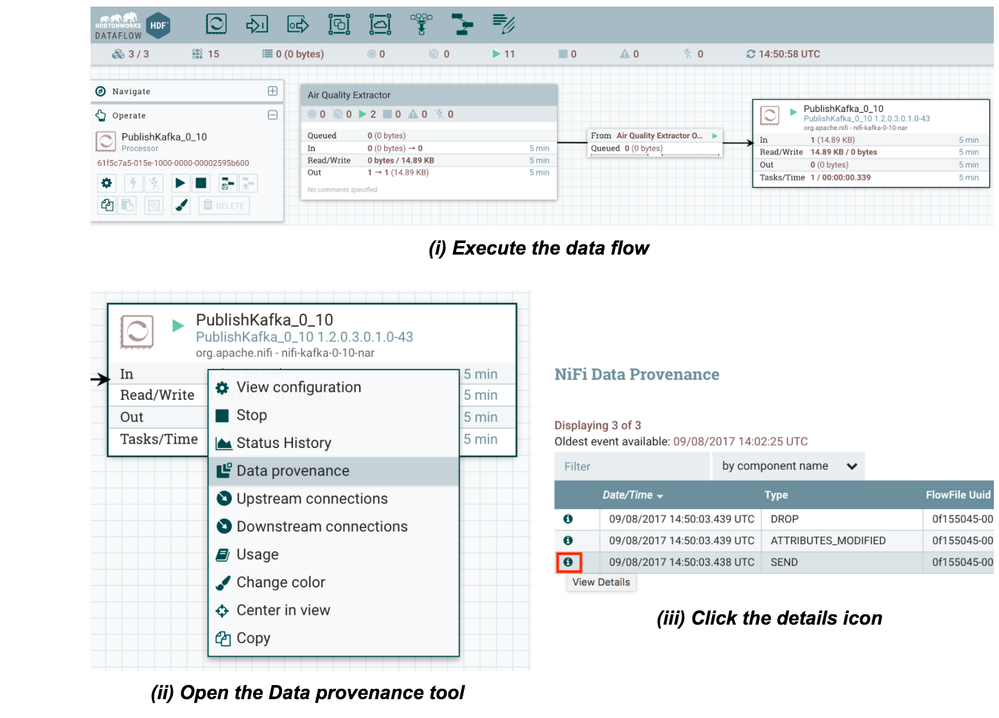Choose Center in view in the context menu
Image resolution: width=999 pixels, height=718 pixels.
tap(333, 610)
